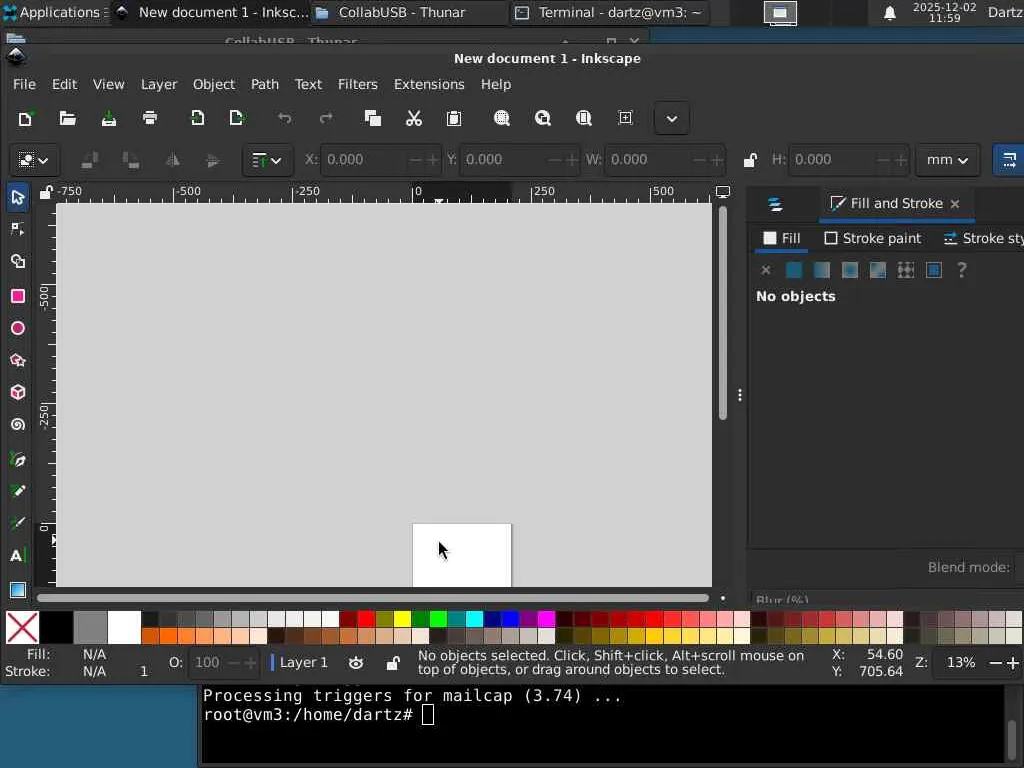Choose Flat color fill type
The height and width of the screenshot is (768, 1024).
(794, 270)
